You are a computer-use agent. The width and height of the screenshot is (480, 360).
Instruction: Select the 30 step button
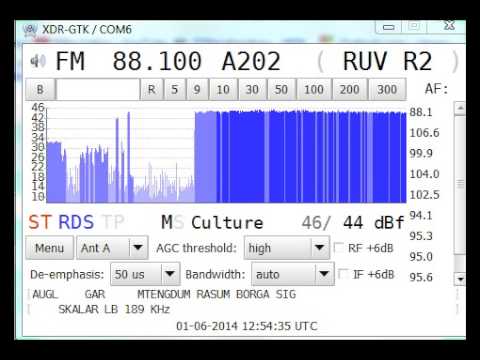click(252, 89)
